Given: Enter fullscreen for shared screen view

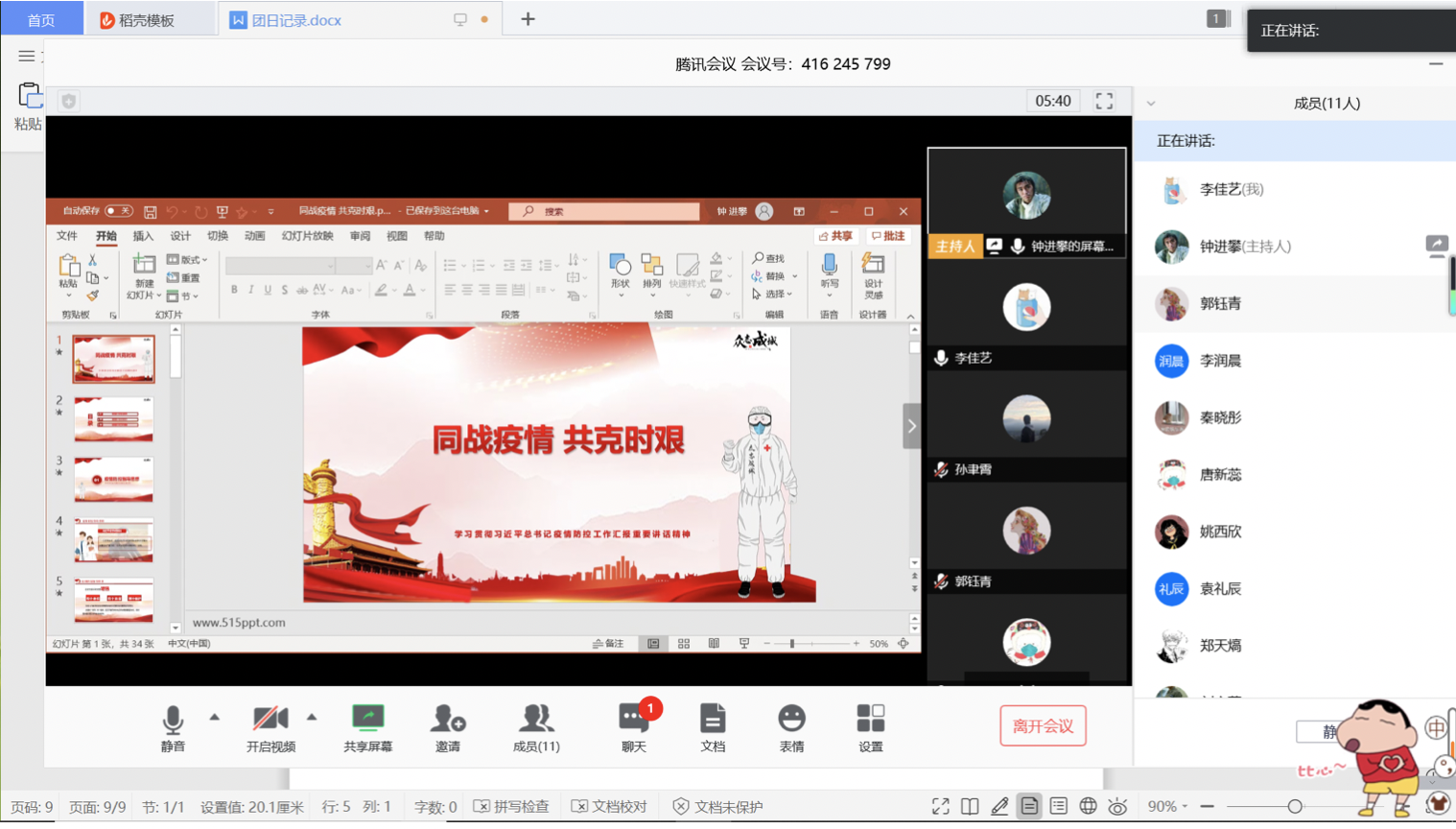Looking at the screenshot, I should pos(1104,101).
